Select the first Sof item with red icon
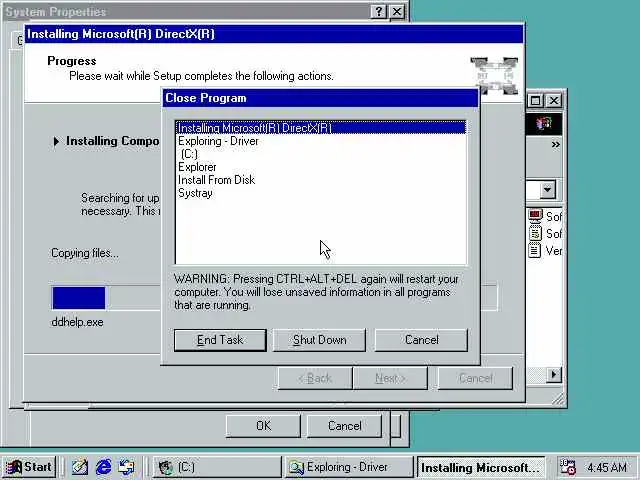Viewport: 640px width, 480px height. coord(545,216)
